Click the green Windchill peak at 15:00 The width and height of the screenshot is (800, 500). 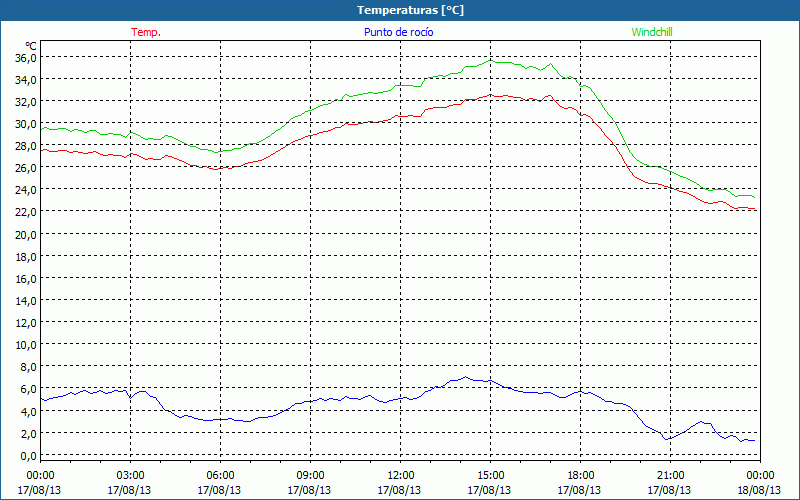[x=490, y=60]
